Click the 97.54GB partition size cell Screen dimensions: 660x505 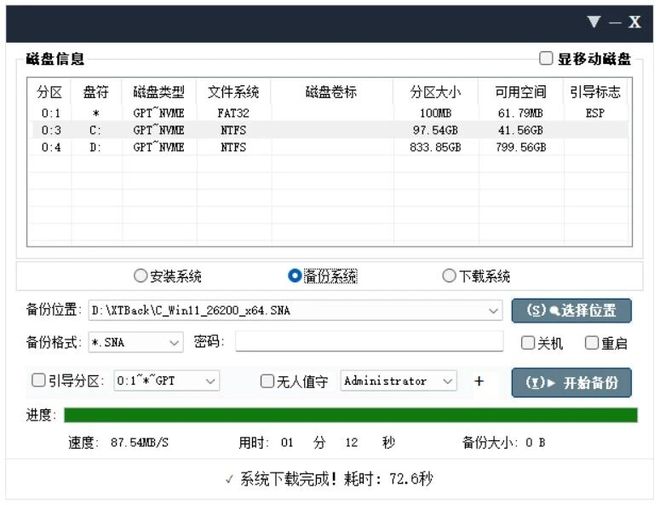pyautogui.click(x=436, y=130)
